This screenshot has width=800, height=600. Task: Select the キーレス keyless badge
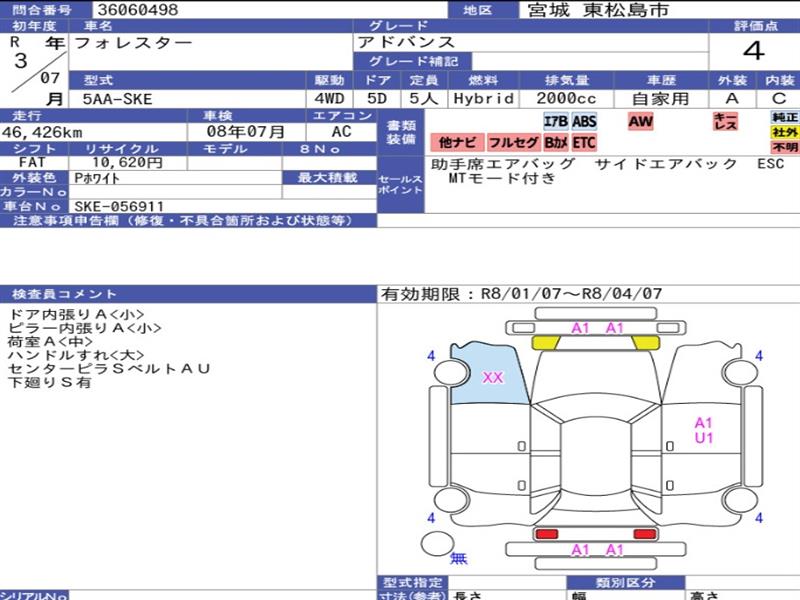725,121
